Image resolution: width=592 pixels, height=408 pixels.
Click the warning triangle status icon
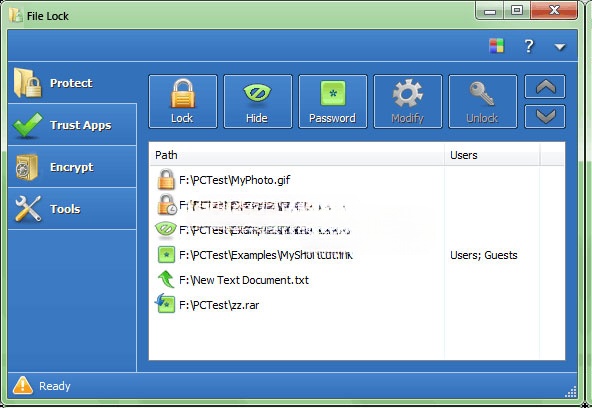tap(23, 385)
